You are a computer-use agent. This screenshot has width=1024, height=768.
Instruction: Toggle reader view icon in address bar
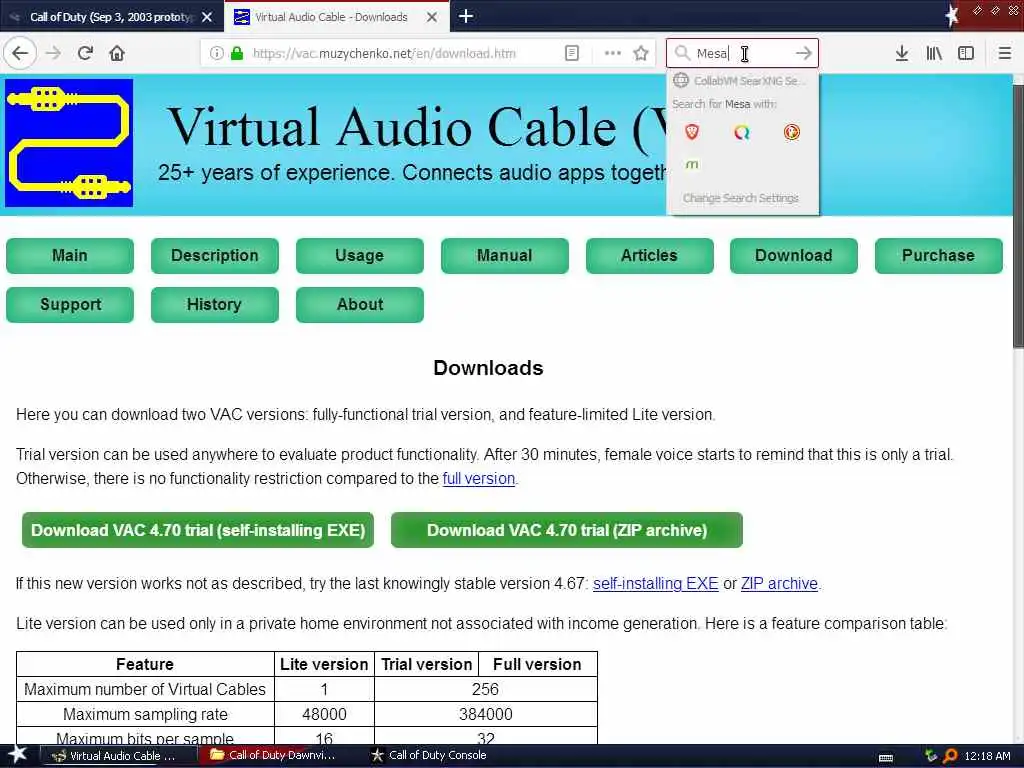tap(571, 54)
